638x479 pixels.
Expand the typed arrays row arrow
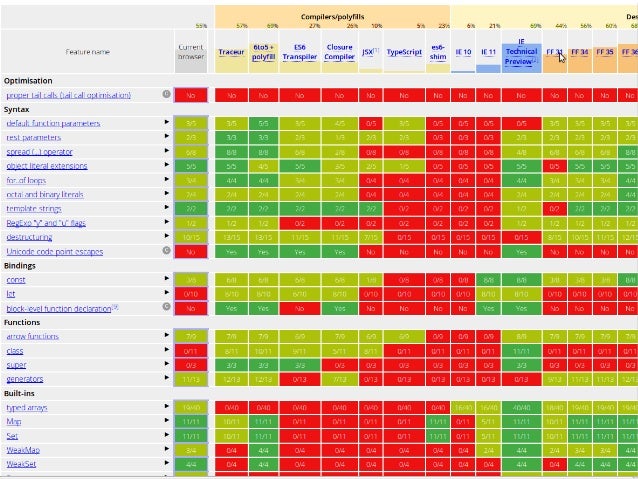tap(166, 406)
